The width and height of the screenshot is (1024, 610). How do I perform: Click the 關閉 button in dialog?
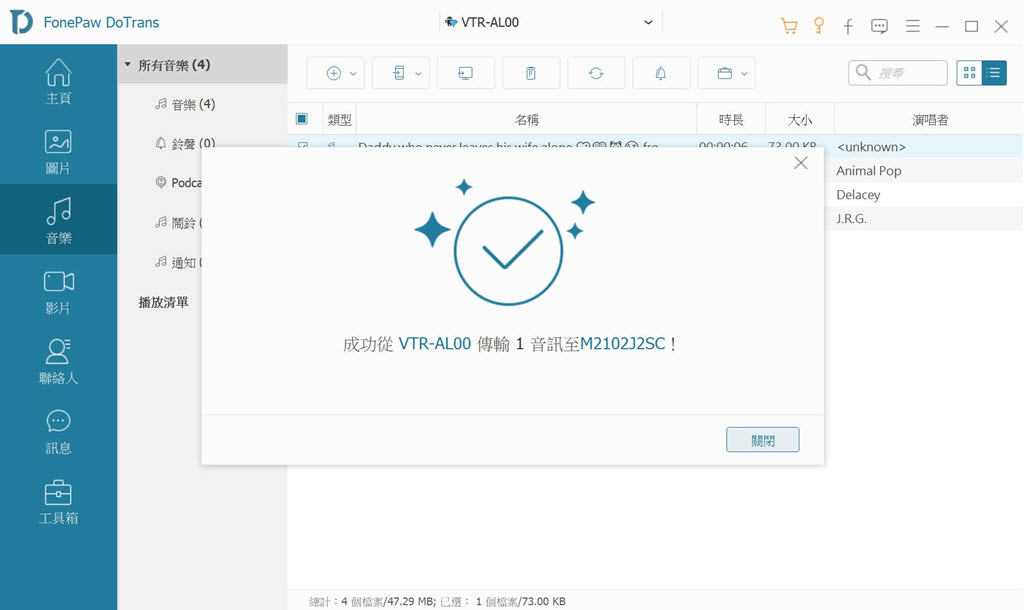coord(762,440)
